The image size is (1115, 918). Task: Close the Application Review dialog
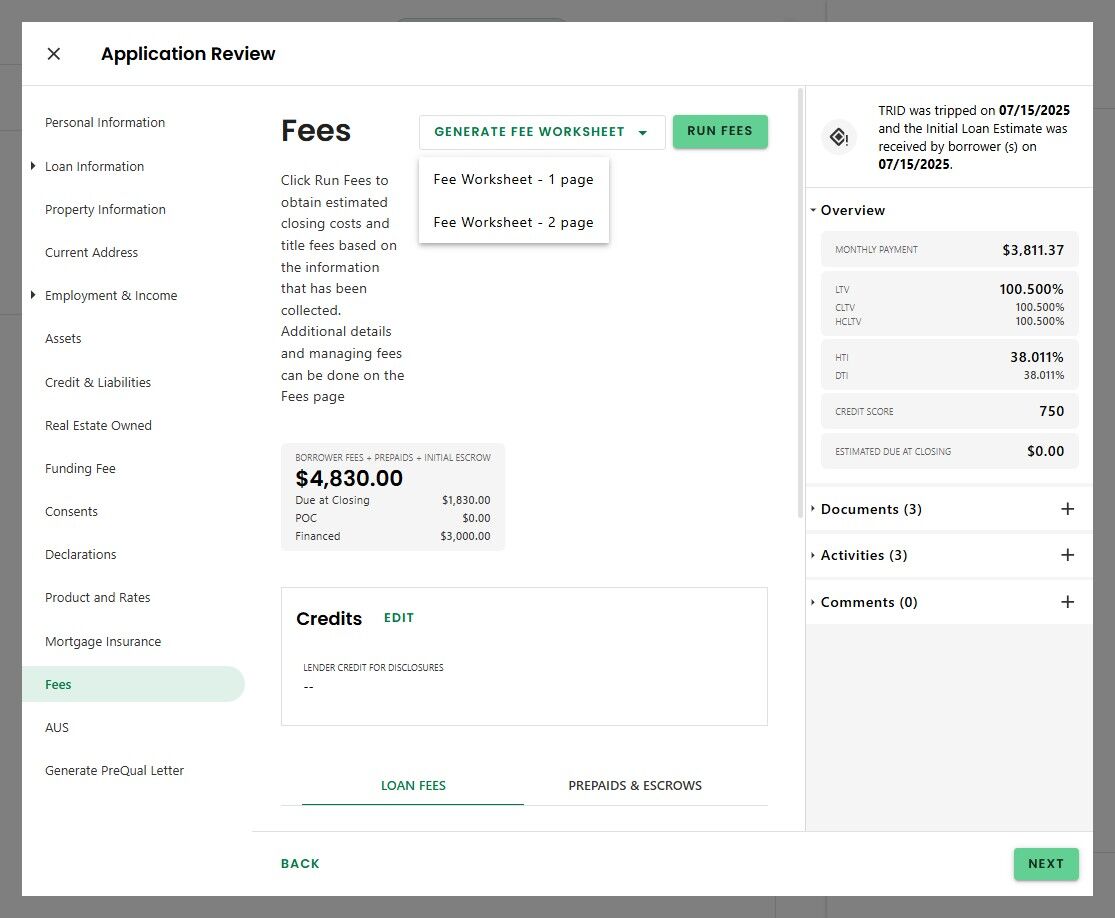(54, 54)
